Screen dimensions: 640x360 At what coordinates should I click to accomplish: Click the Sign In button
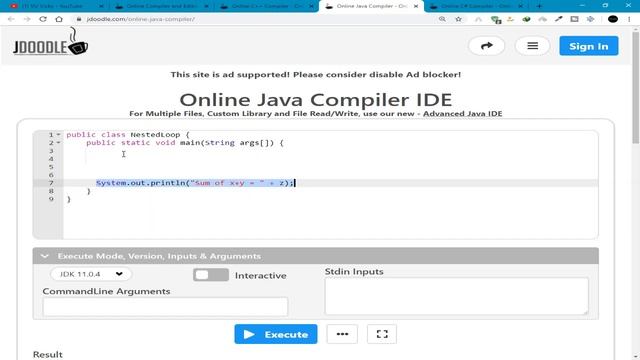589,46
